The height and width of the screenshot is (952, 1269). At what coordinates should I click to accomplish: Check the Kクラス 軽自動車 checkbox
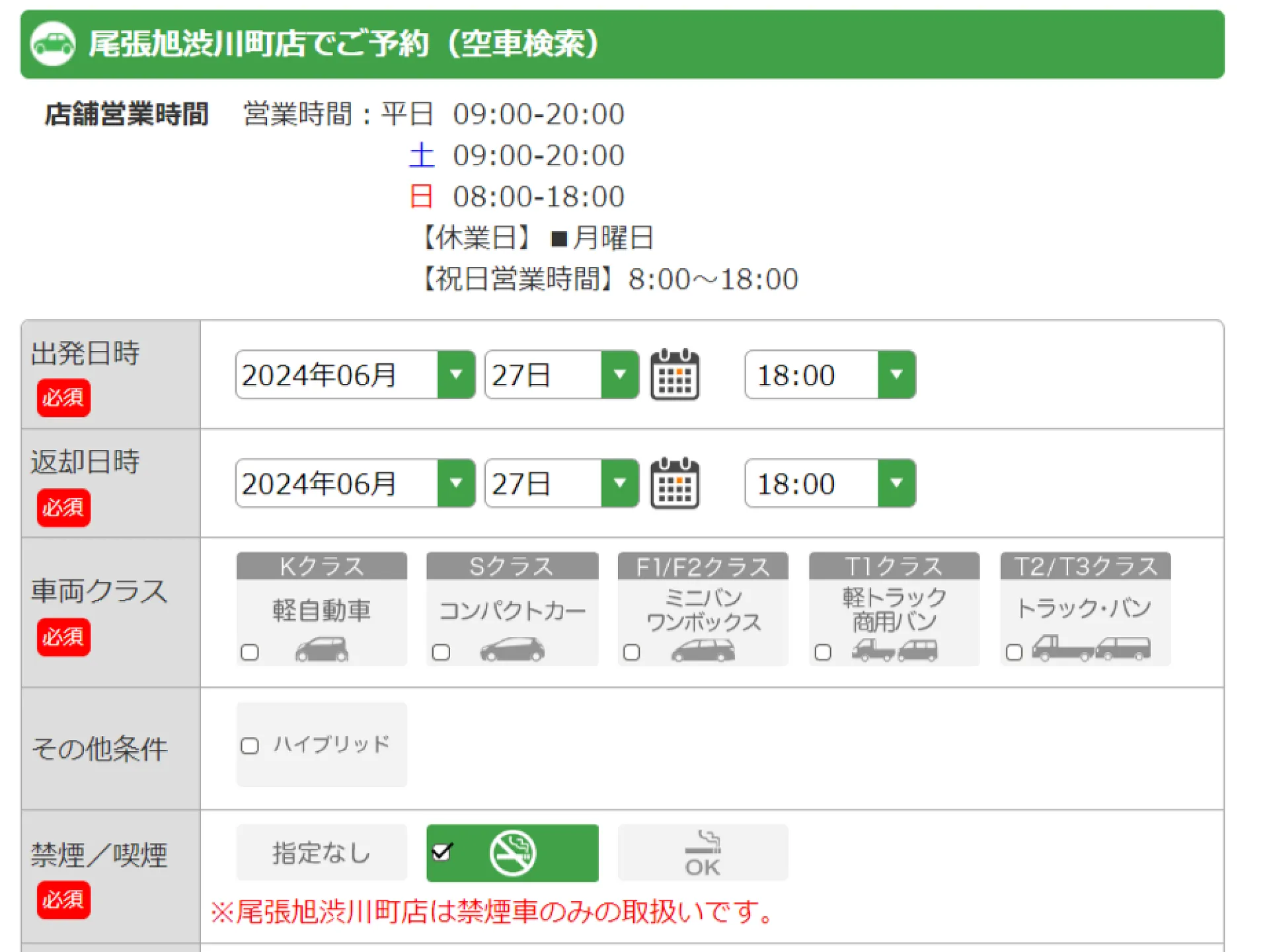tap(250, 653)
